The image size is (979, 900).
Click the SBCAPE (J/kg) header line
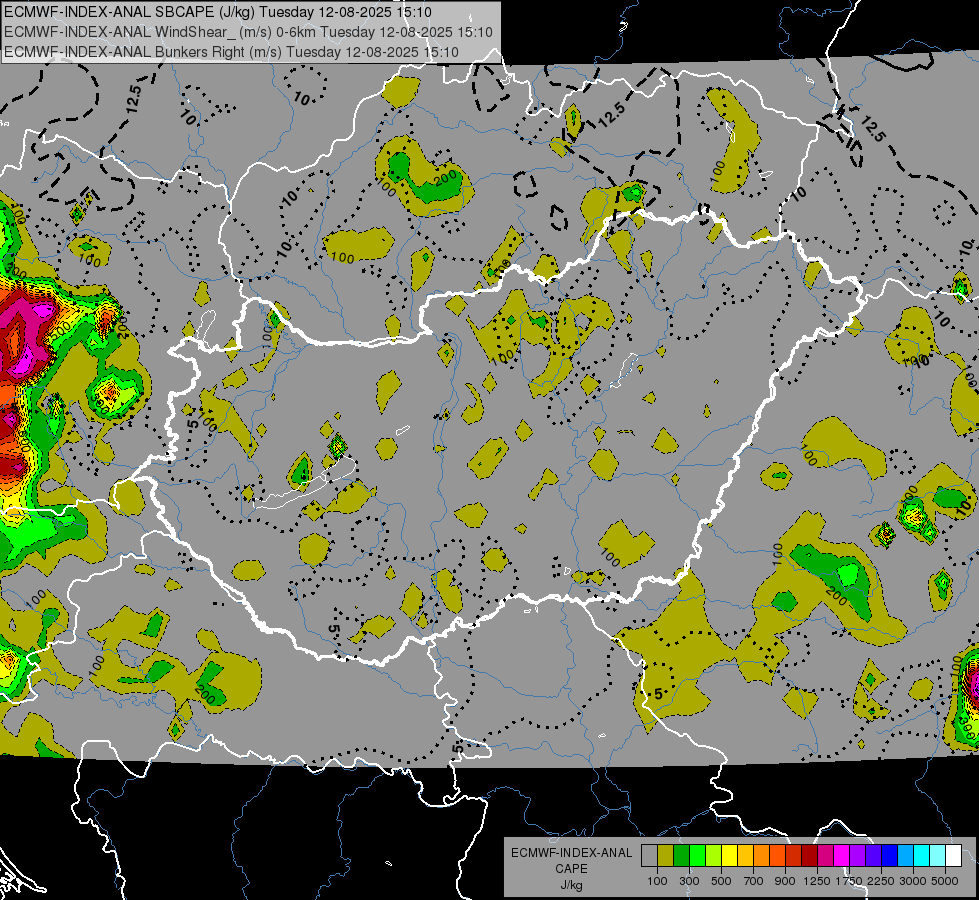click(217, 12)
